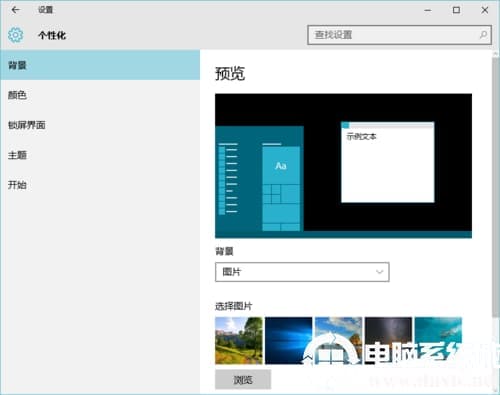The width and height of the screenshot is (500, 395).
Task: Maximize the settings window
Action: coord(456,10)
